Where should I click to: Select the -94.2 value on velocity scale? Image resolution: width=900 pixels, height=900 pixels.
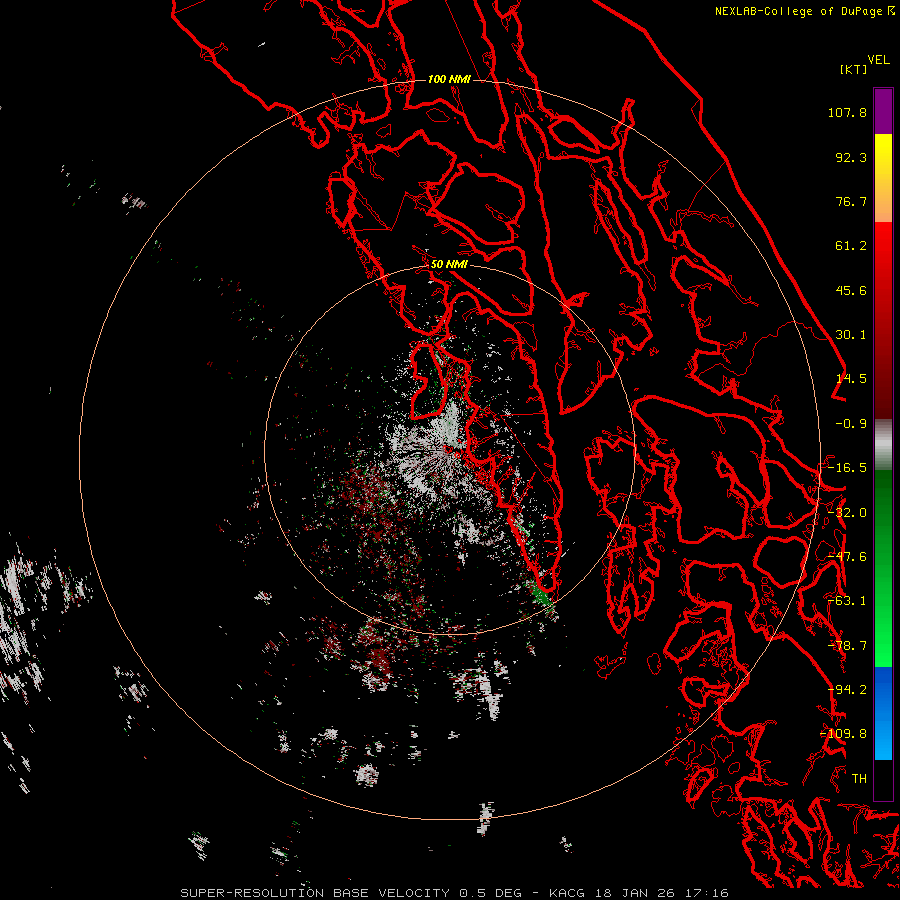(x=847, y=690)
